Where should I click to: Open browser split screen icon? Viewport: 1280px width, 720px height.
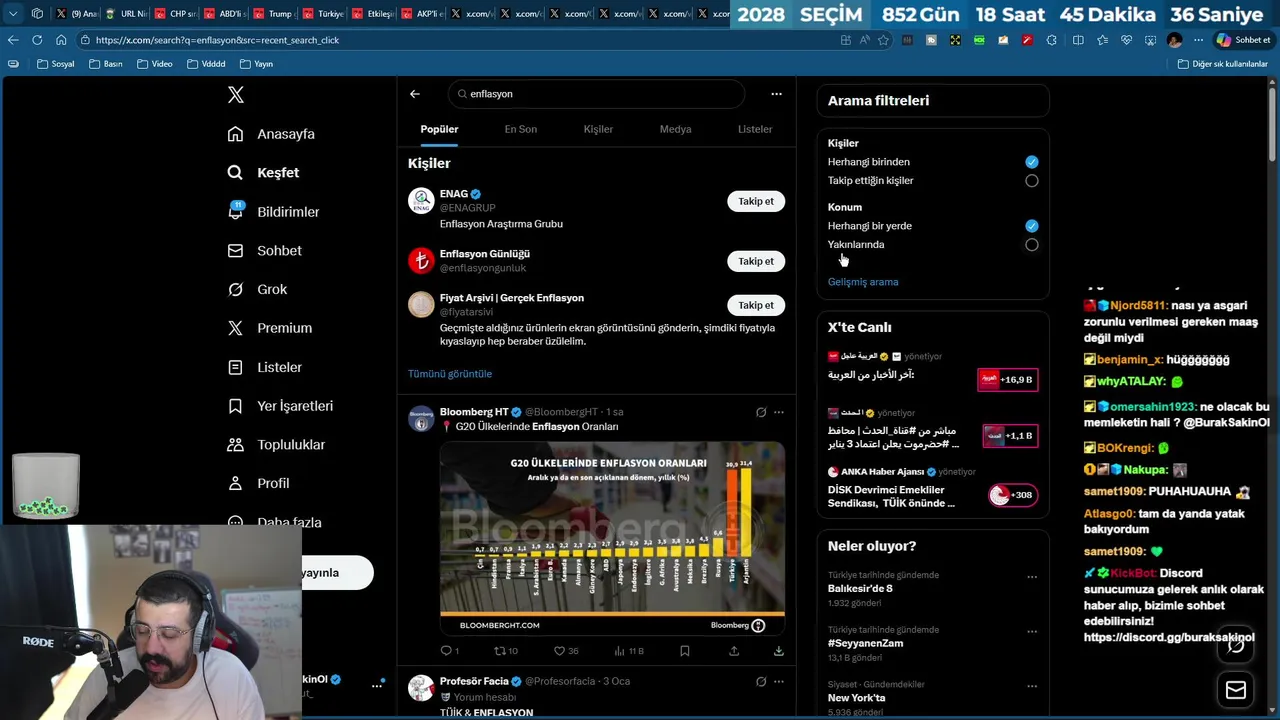click(x=1078, y=40)
